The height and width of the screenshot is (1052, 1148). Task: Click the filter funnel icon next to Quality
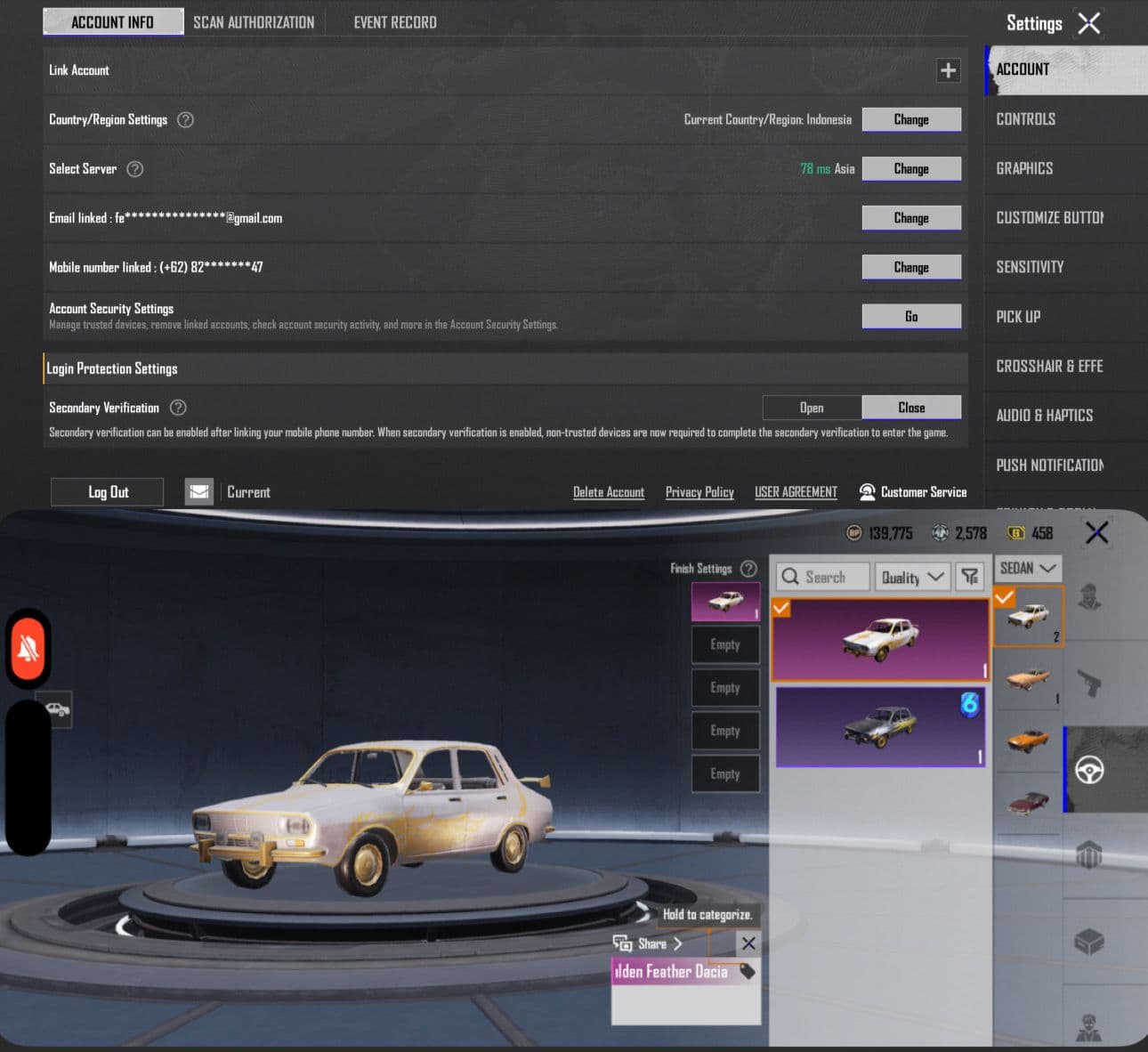click(970, 577)
